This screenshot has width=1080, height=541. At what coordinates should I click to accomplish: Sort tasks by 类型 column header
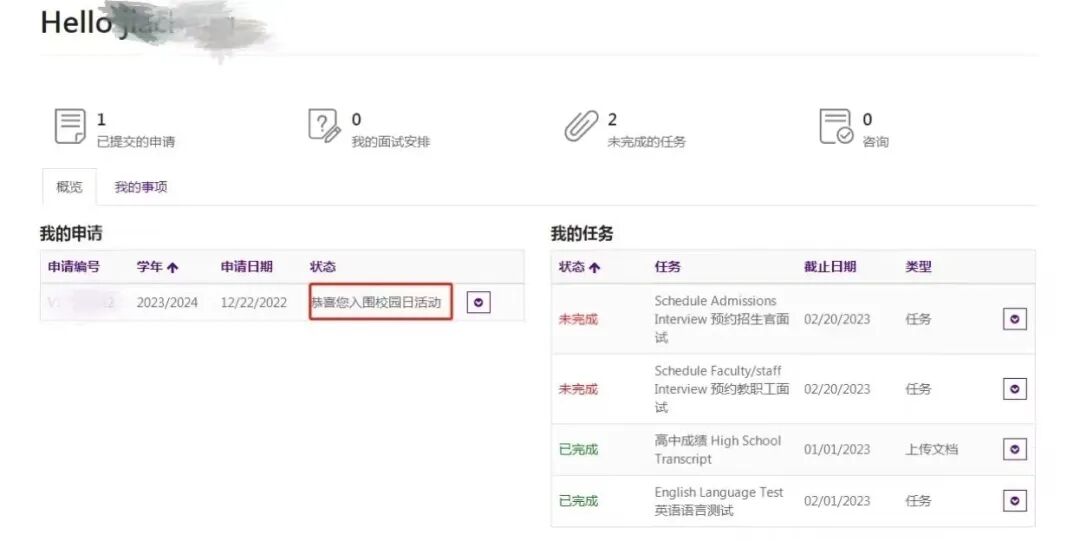tap(918, 267)
